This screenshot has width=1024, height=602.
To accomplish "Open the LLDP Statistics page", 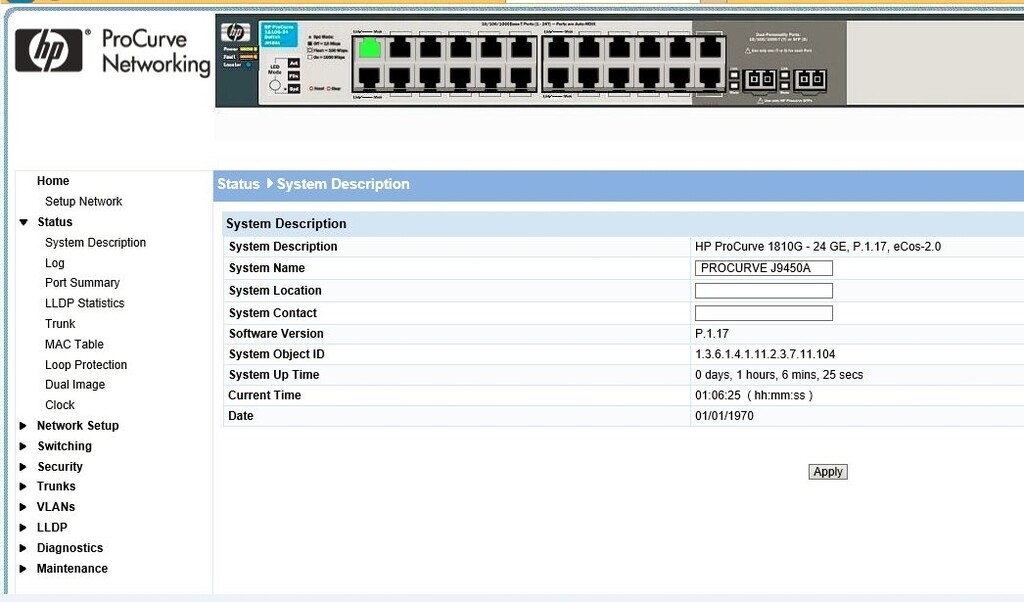I will (x=84, y=303).
